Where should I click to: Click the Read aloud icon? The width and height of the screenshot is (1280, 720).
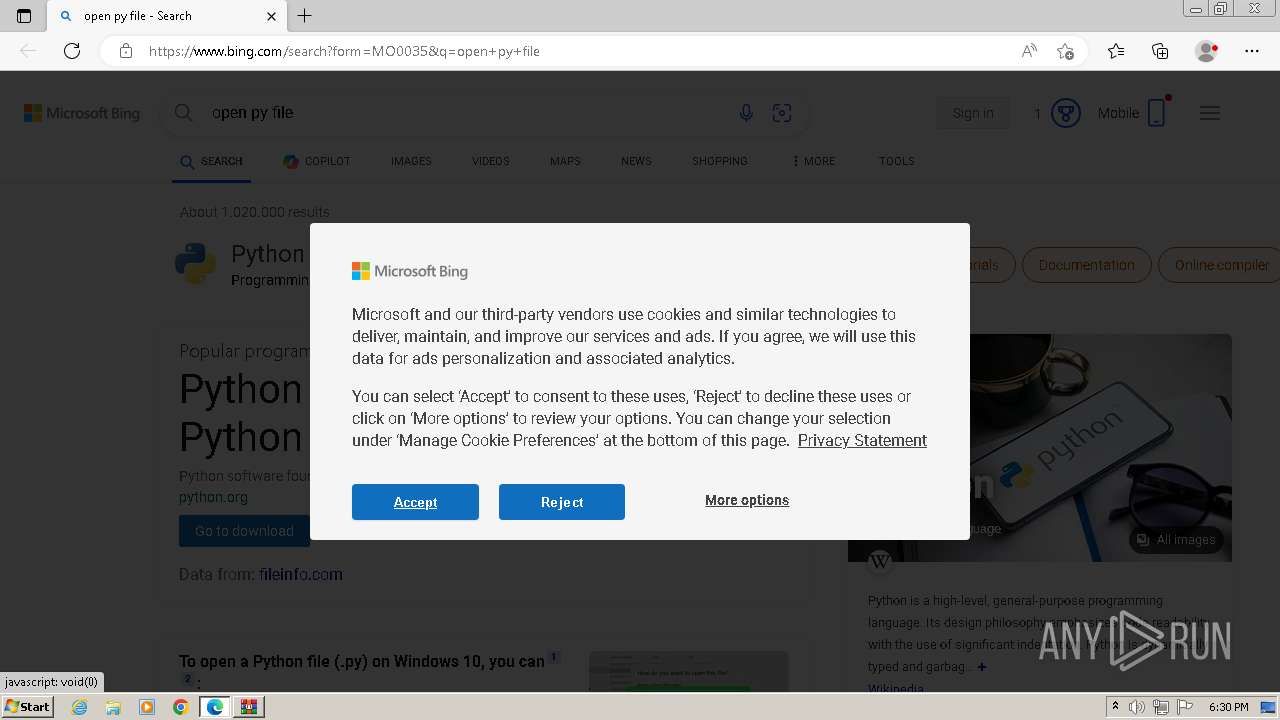pyautogui.click(x=1029, y=51)
